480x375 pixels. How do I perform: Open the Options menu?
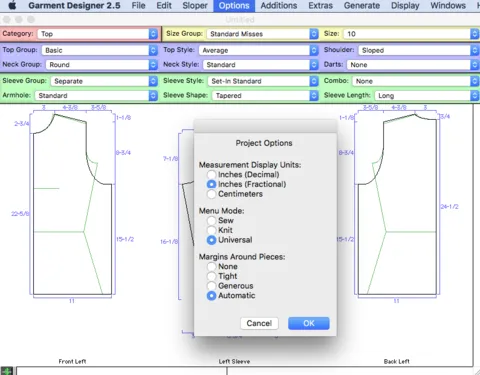pyautogui.click(x=234, y=5)
